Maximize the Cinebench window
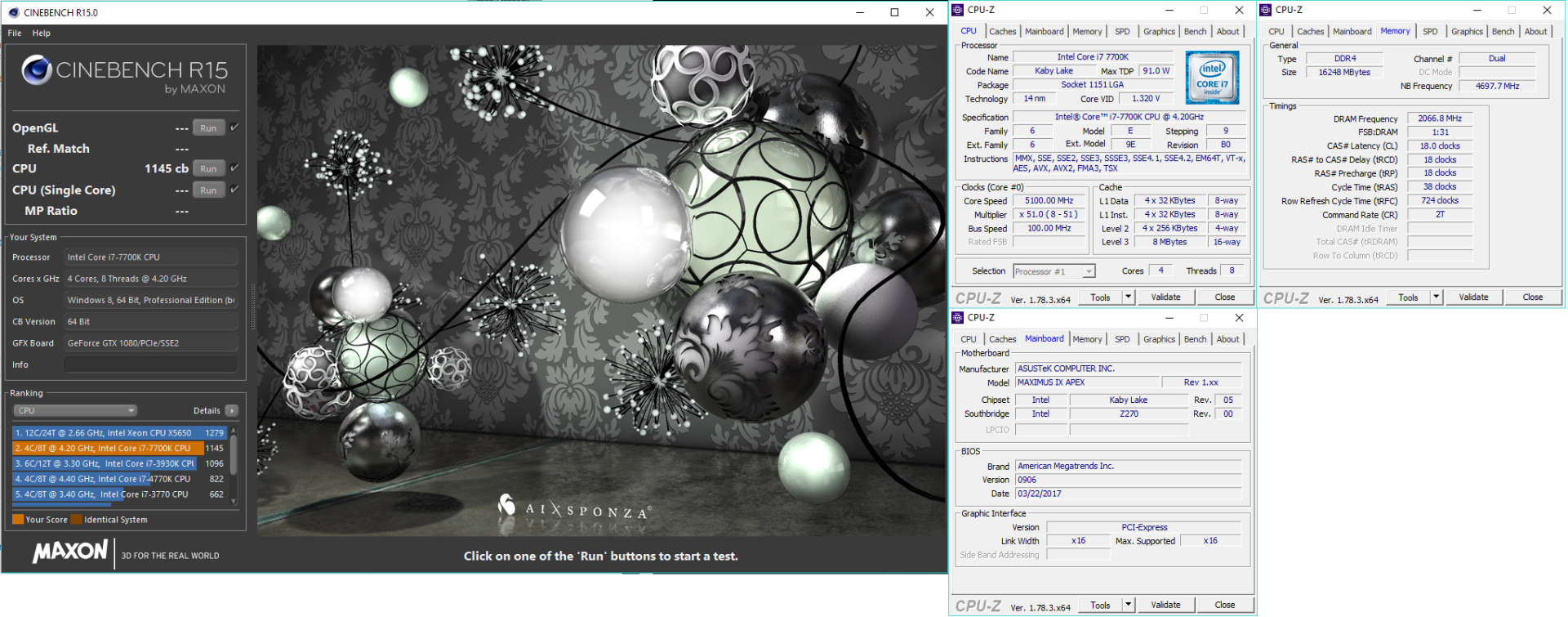Image resolution: width=1568 pixels, height=617 pixels. pos(894,12)
